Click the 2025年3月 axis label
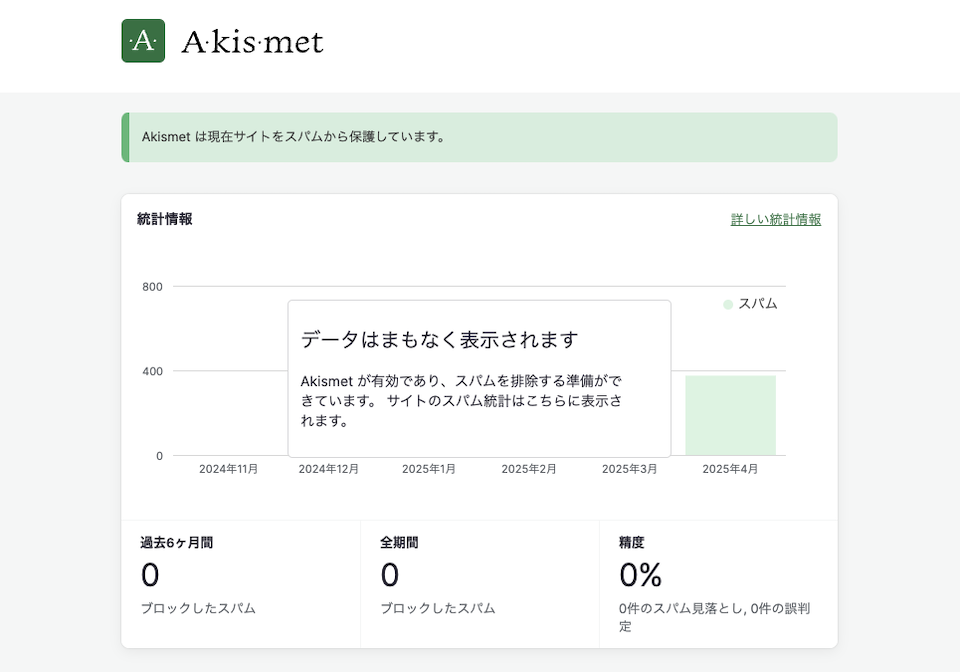The image size is (960, 672). point(629,469)
